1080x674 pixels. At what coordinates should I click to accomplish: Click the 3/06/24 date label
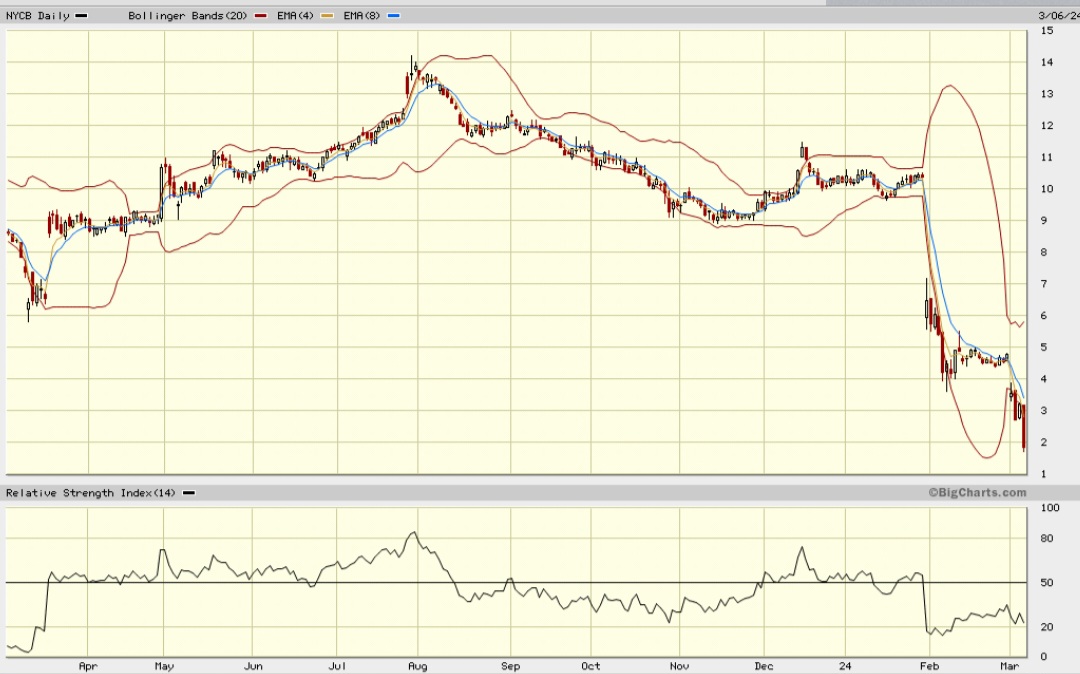click(1058, 15)
